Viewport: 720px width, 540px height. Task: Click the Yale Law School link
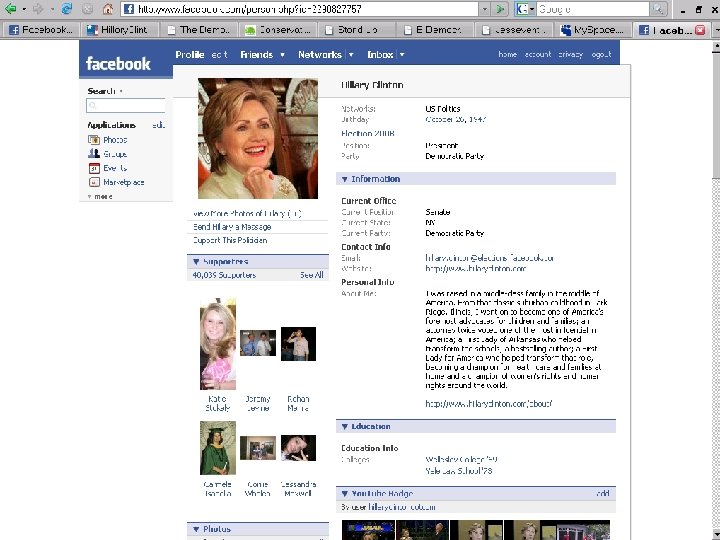459,471
